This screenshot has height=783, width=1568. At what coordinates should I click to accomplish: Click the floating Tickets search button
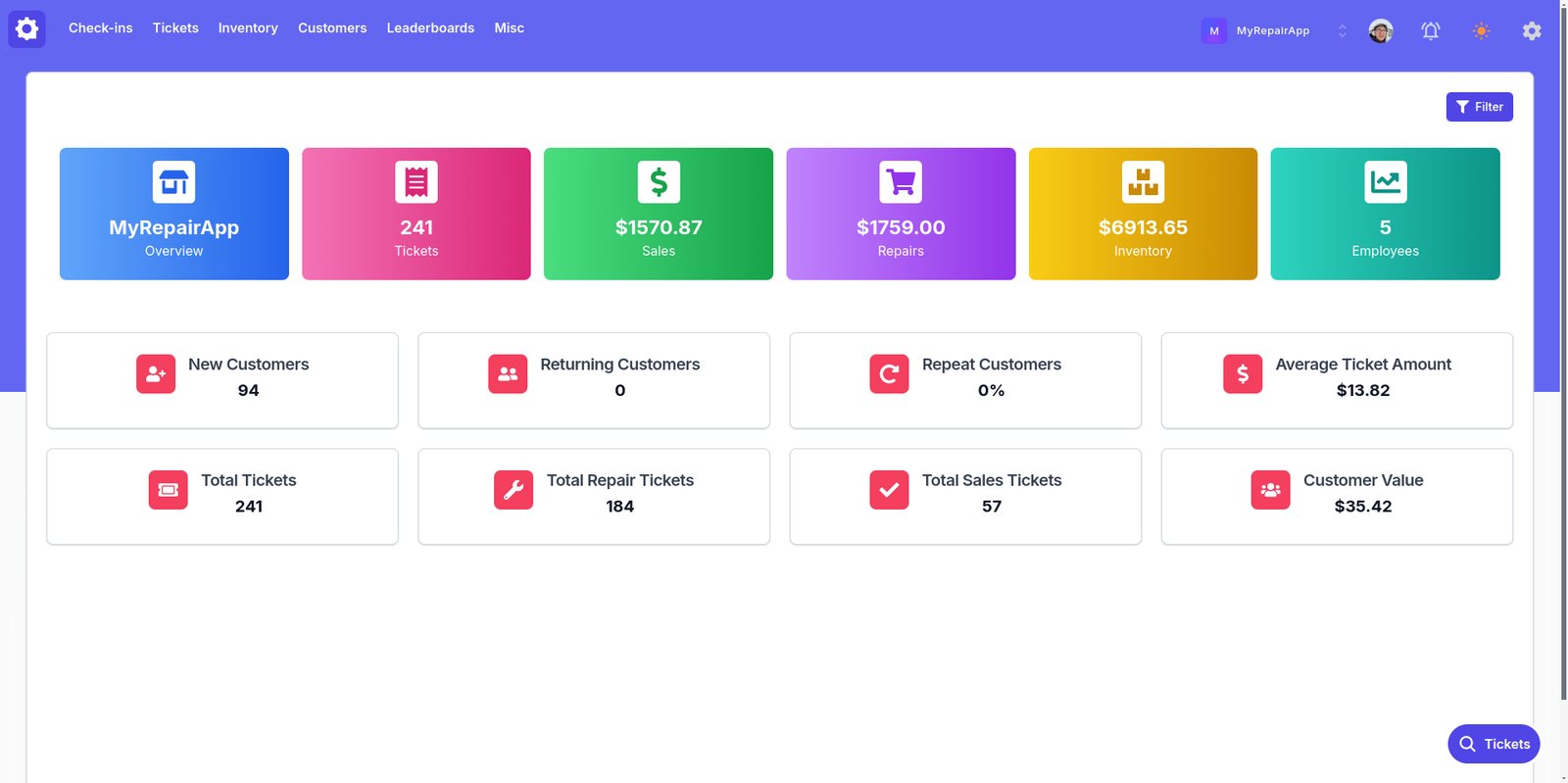coord(1493,744)
